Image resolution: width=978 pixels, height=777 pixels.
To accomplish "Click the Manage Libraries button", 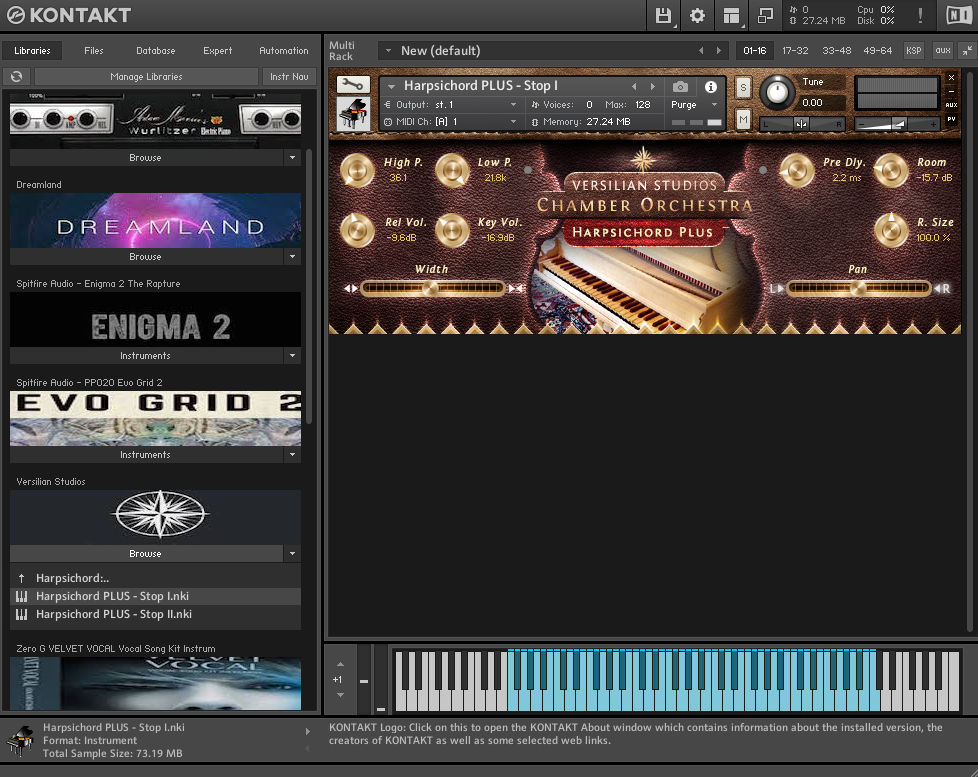I will coord(146,76).
